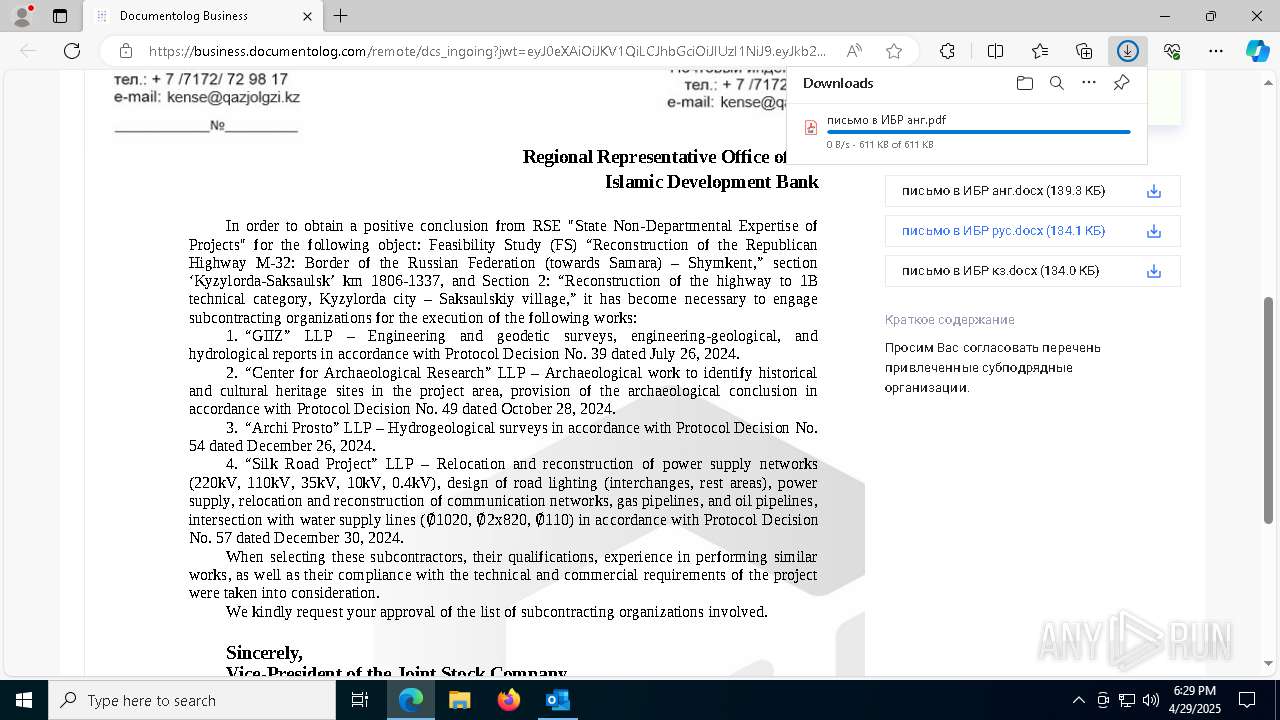Open письмо в ИБР кз.docx link

1000,271
